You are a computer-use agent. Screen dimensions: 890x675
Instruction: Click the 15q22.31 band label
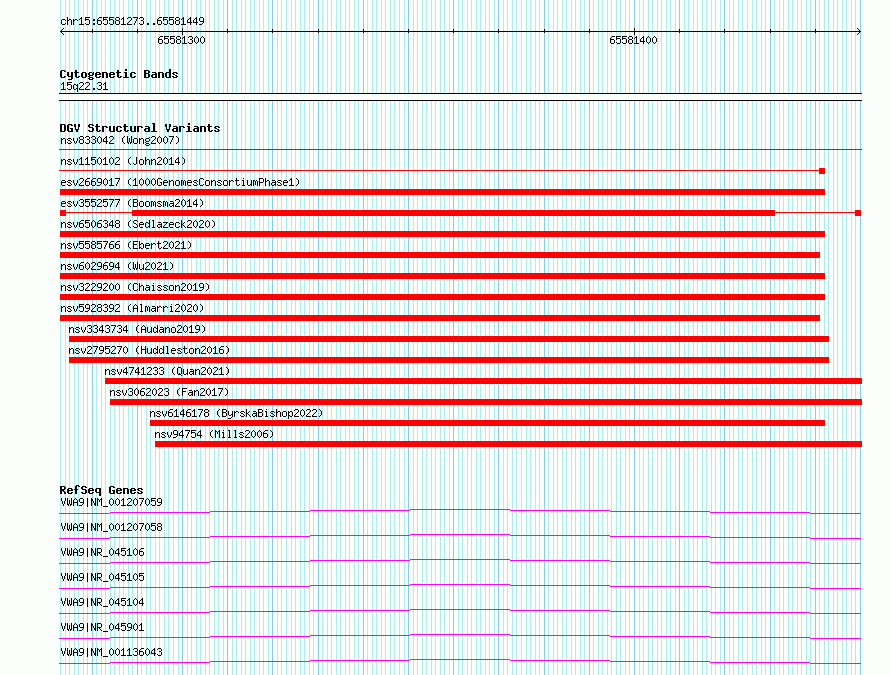[x=83, y=86]
